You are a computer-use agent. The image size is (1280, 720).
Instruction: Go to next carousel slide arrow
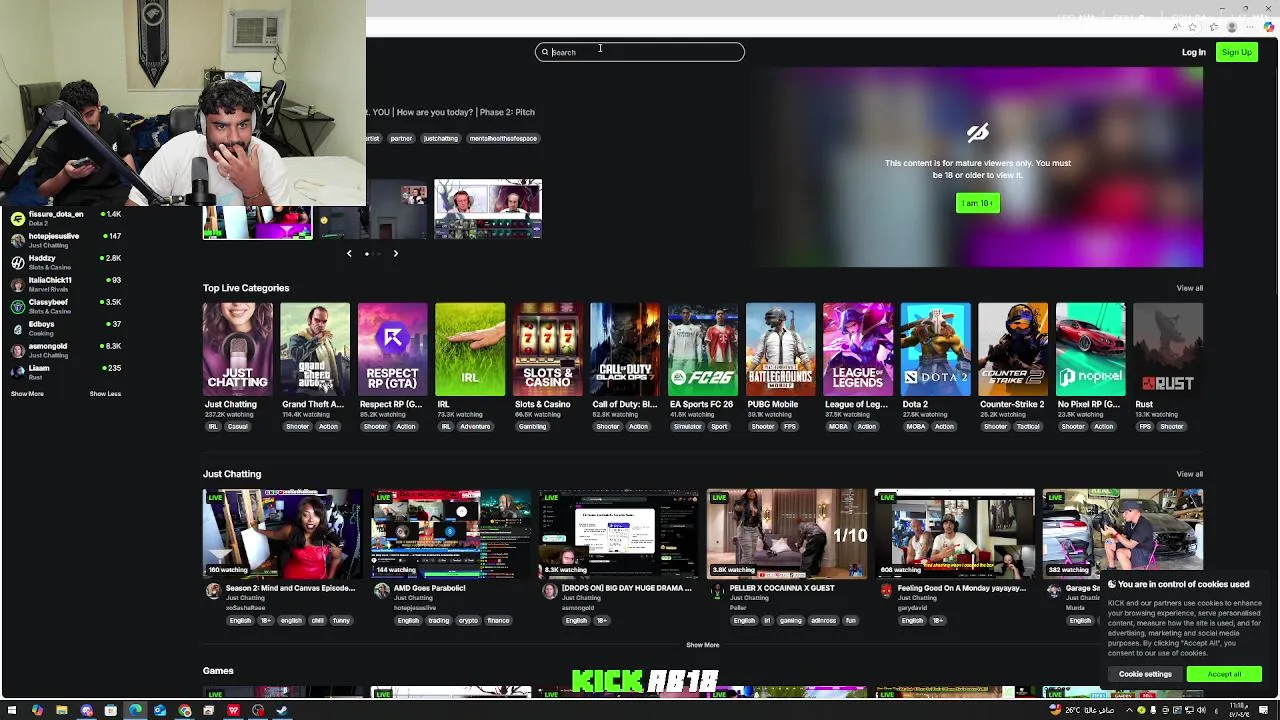click(x=395, y=254)
